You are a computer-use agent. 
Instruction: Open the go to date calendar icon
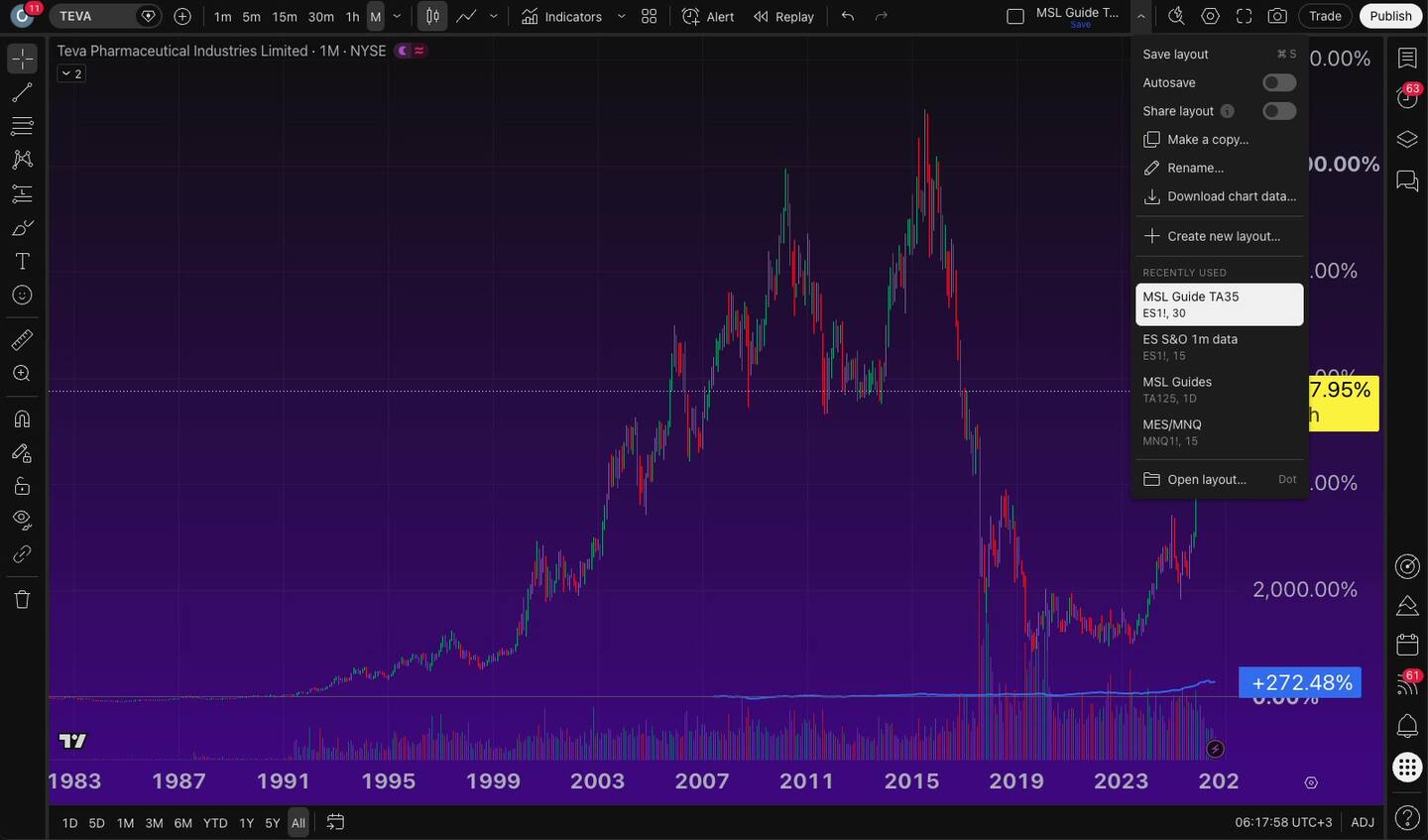pos(335,822)
